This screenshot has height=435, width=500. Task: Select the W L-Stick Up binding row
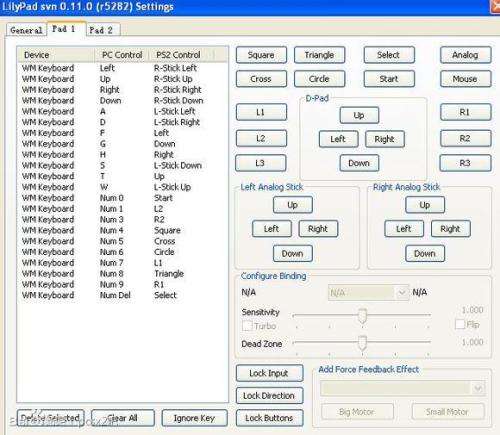[123, 187]
